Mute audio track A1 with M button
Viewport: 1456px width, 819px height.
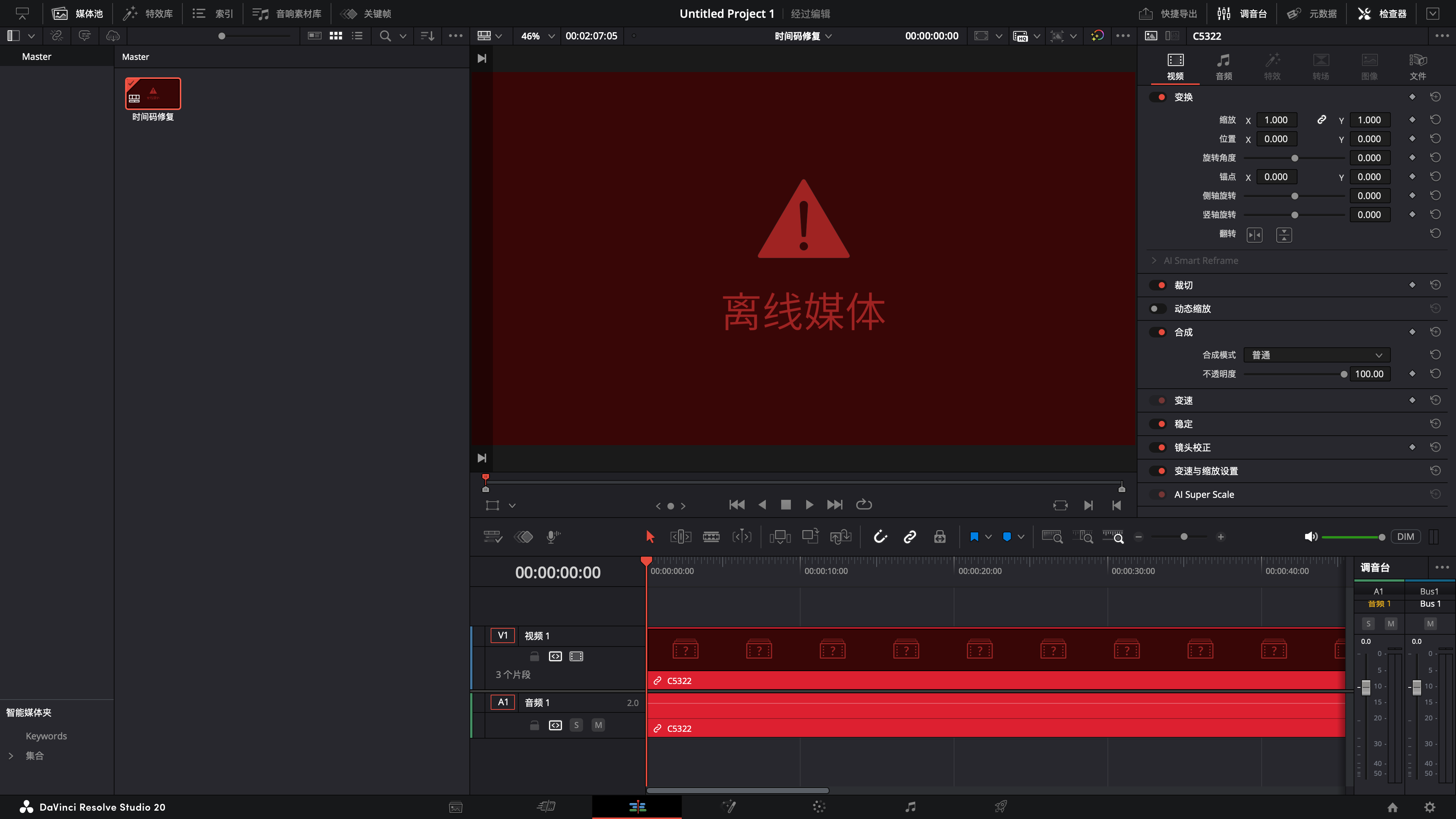click(x=598, y=725)
